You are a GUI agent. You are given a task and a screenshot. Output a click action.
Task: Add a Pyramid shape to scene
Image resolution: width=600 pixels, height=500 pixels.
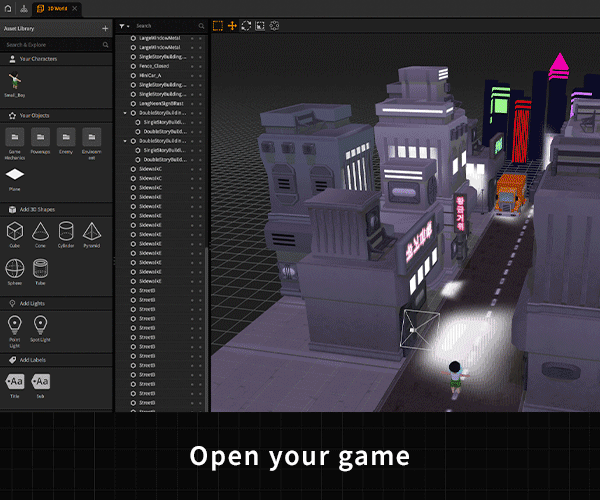click(91, 233)
